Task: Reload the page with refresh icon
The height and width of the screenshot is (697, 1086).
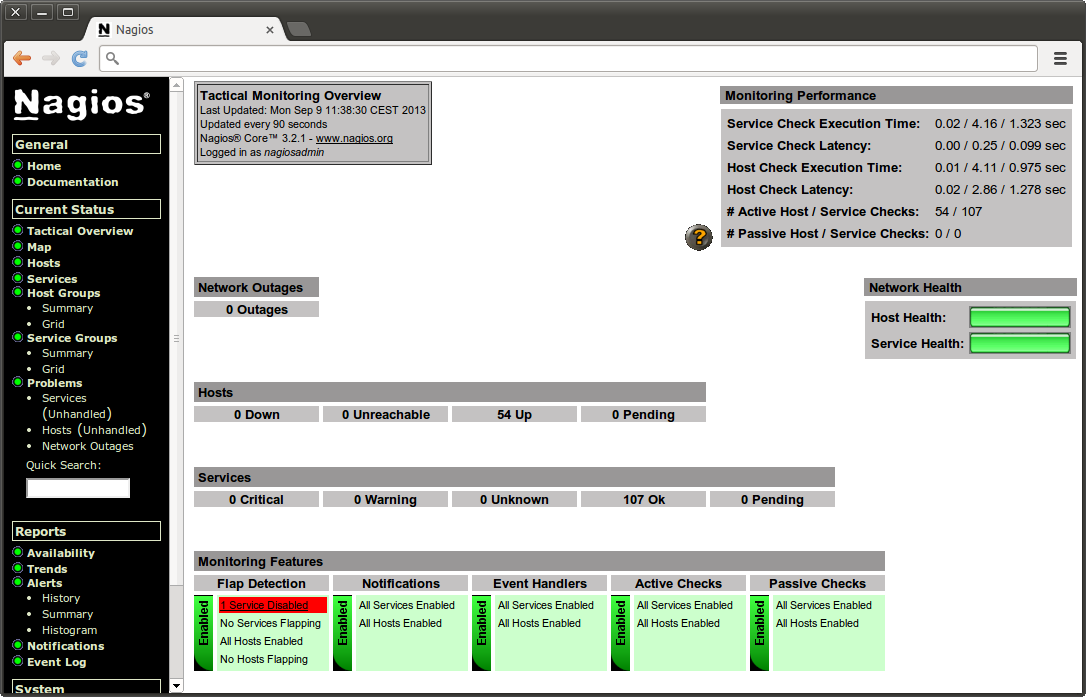Action: coord(80,58)
